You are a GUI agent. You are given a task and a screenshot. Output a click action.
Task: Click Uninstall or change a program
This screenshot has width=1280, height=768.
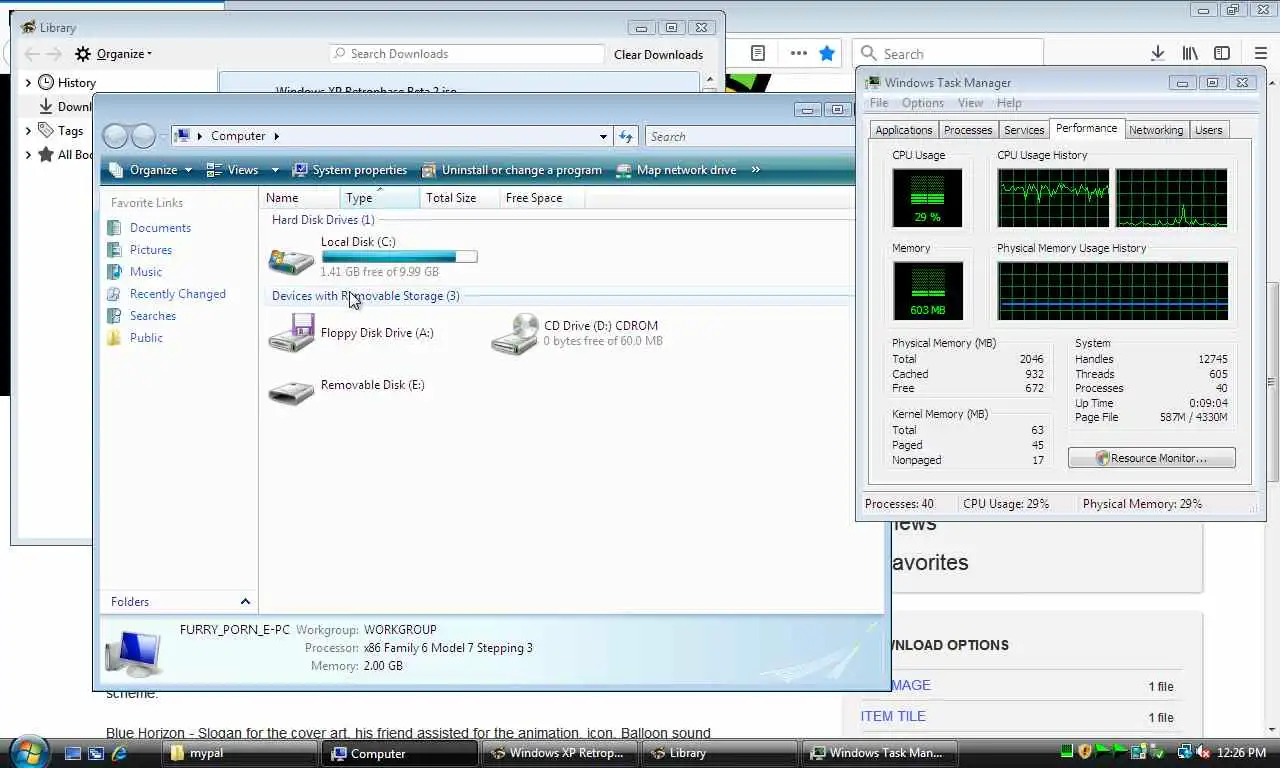click(512, 170)
